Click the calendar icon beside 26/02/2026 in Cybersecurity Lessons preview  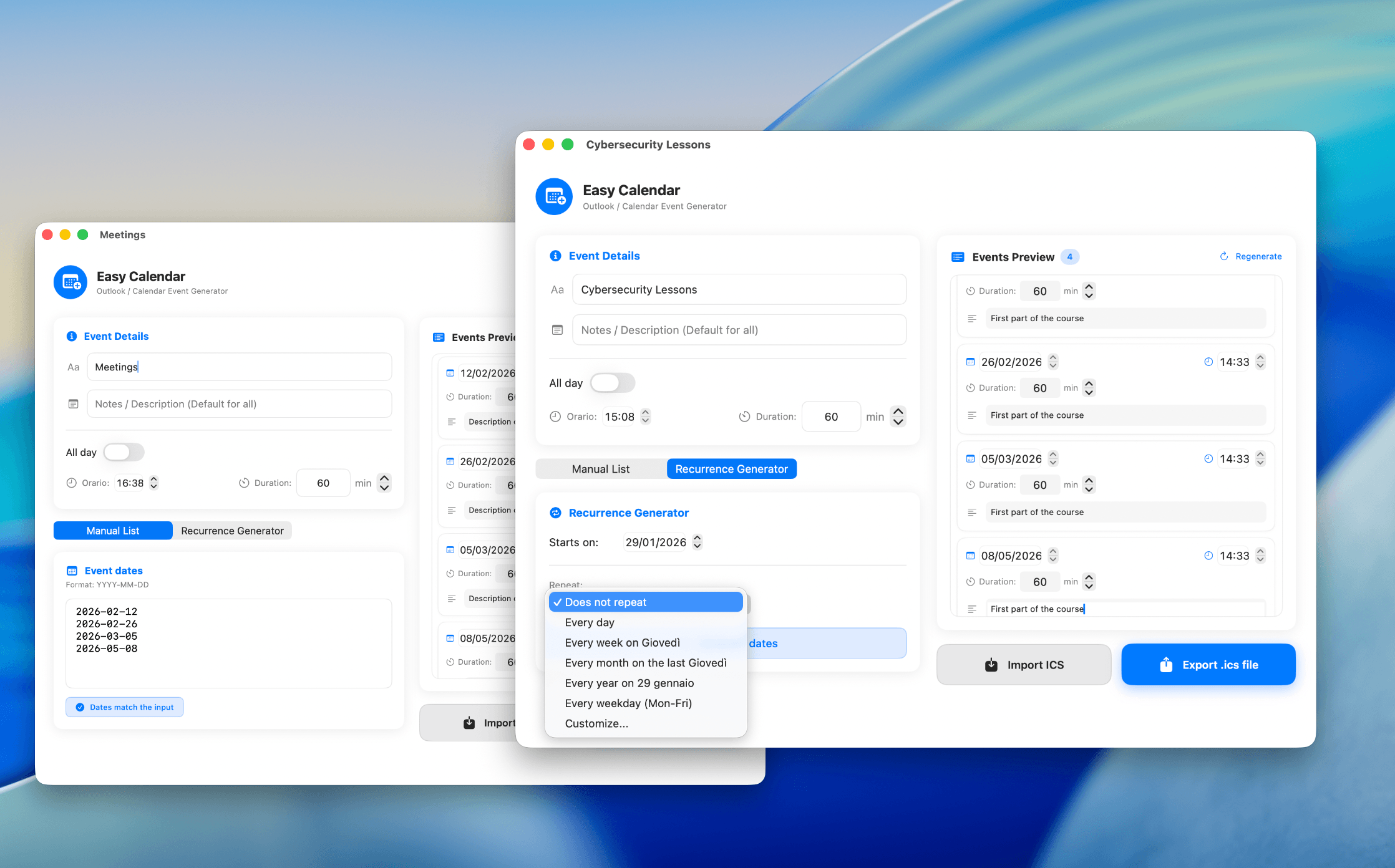970,362
